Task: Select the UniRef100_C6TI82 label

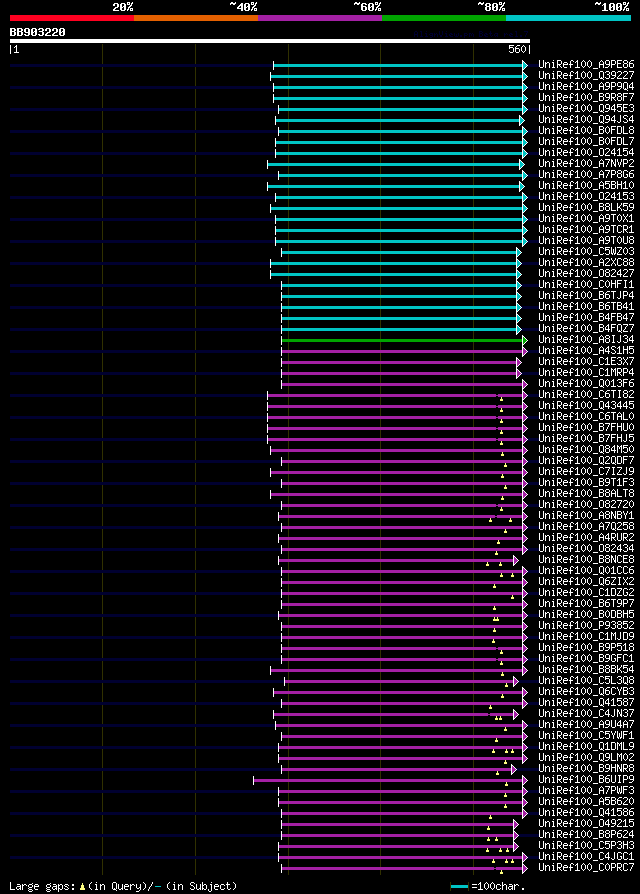Action: click(x=586, y=395)
